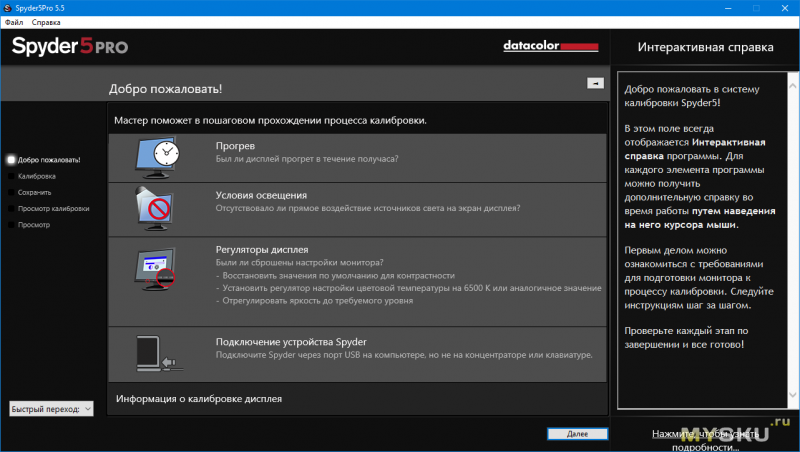Open the Нажмите, чтобы узнать подробности link
Image resolution: width=800 pixels, height=452 pixels.
point(705,440)
